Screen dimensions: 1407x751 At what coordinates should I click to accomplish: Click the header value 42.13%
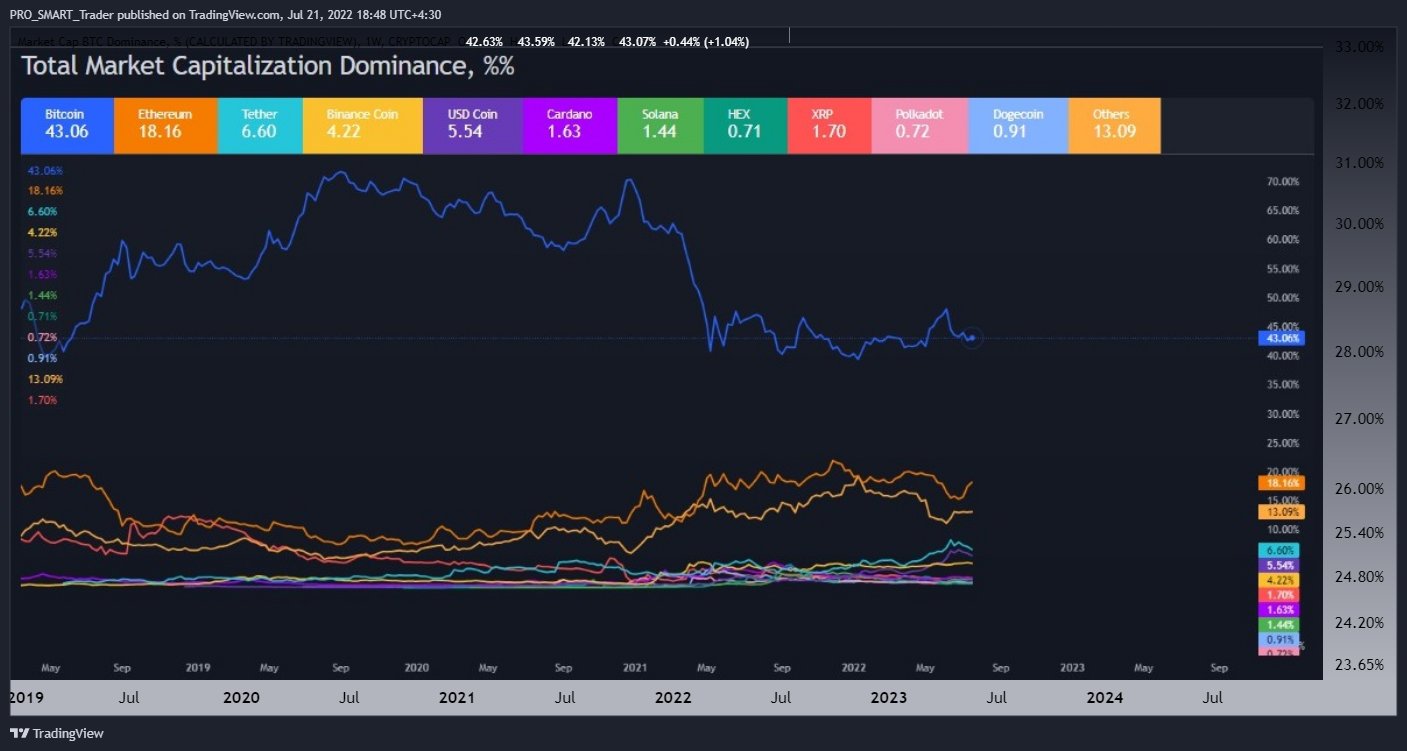(x=585, y=41)
